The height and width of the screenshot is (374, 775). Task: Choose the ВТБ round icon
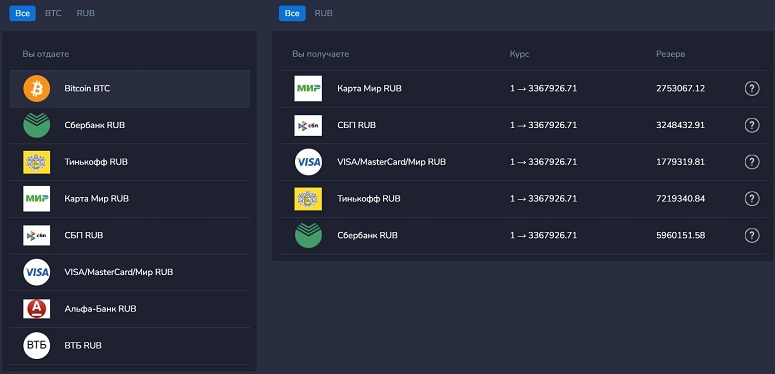tap(37, 345)
